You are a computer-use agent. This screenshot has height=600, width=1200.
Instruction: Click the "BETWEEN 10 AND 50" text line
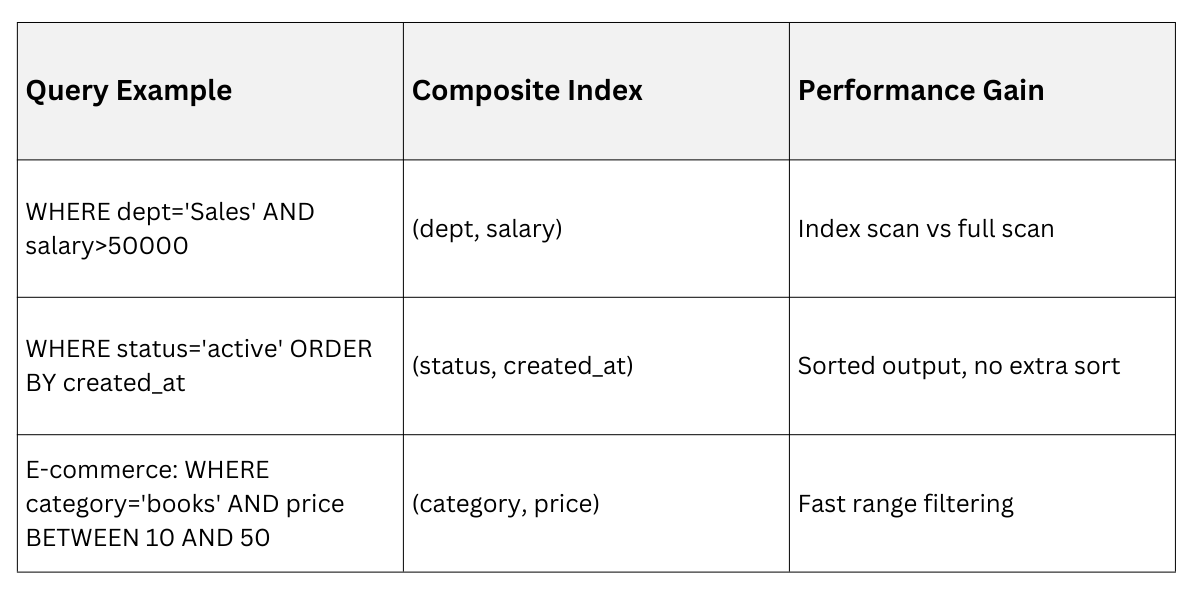(148, 537)
